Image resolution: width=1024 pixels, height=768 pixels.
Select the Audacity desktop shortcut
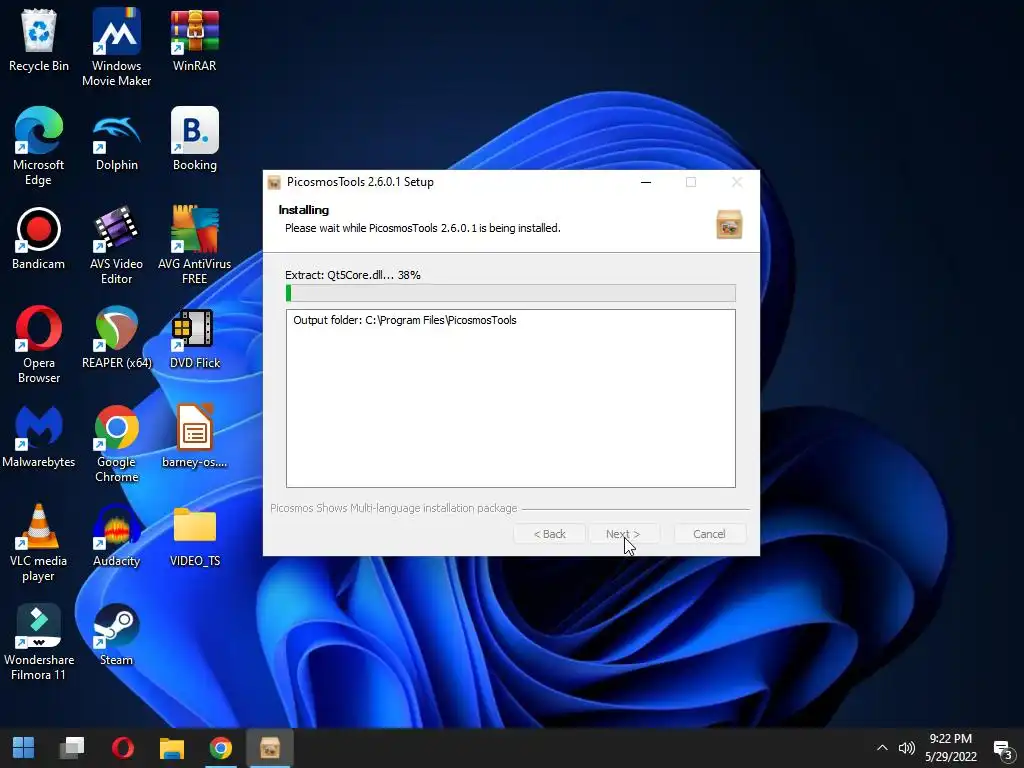[x=116, y=536]
